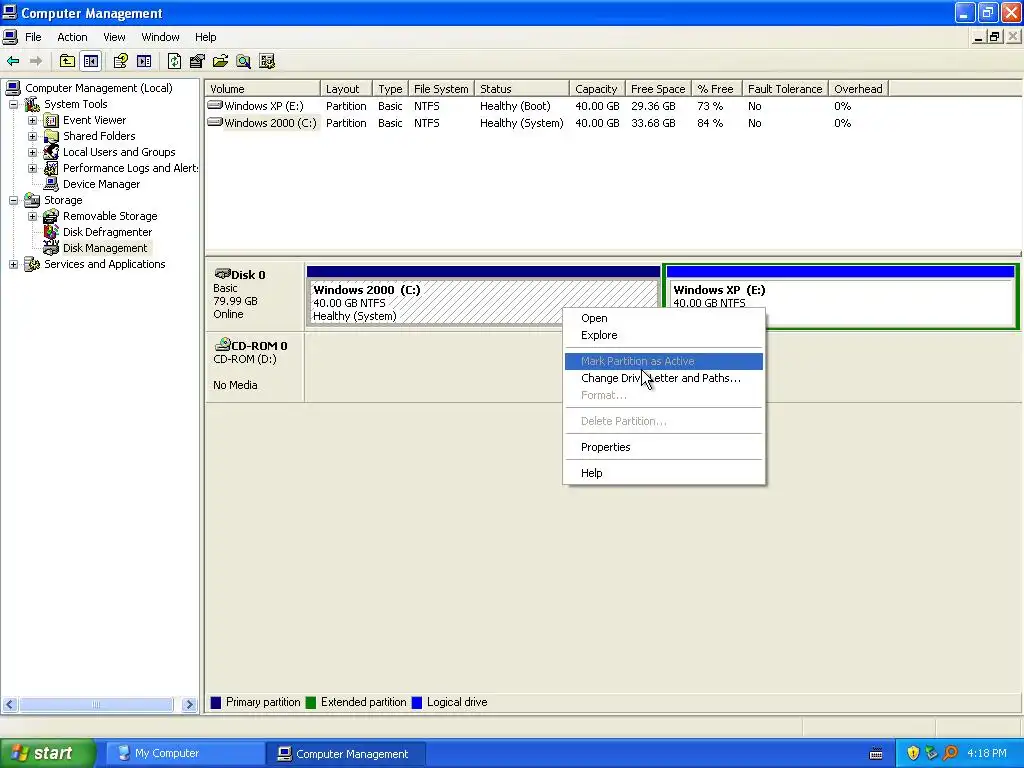Viewport: 1024px width, 768px height.
Task: Click the Disk 0 drive icon
Action: coord(222,274)
